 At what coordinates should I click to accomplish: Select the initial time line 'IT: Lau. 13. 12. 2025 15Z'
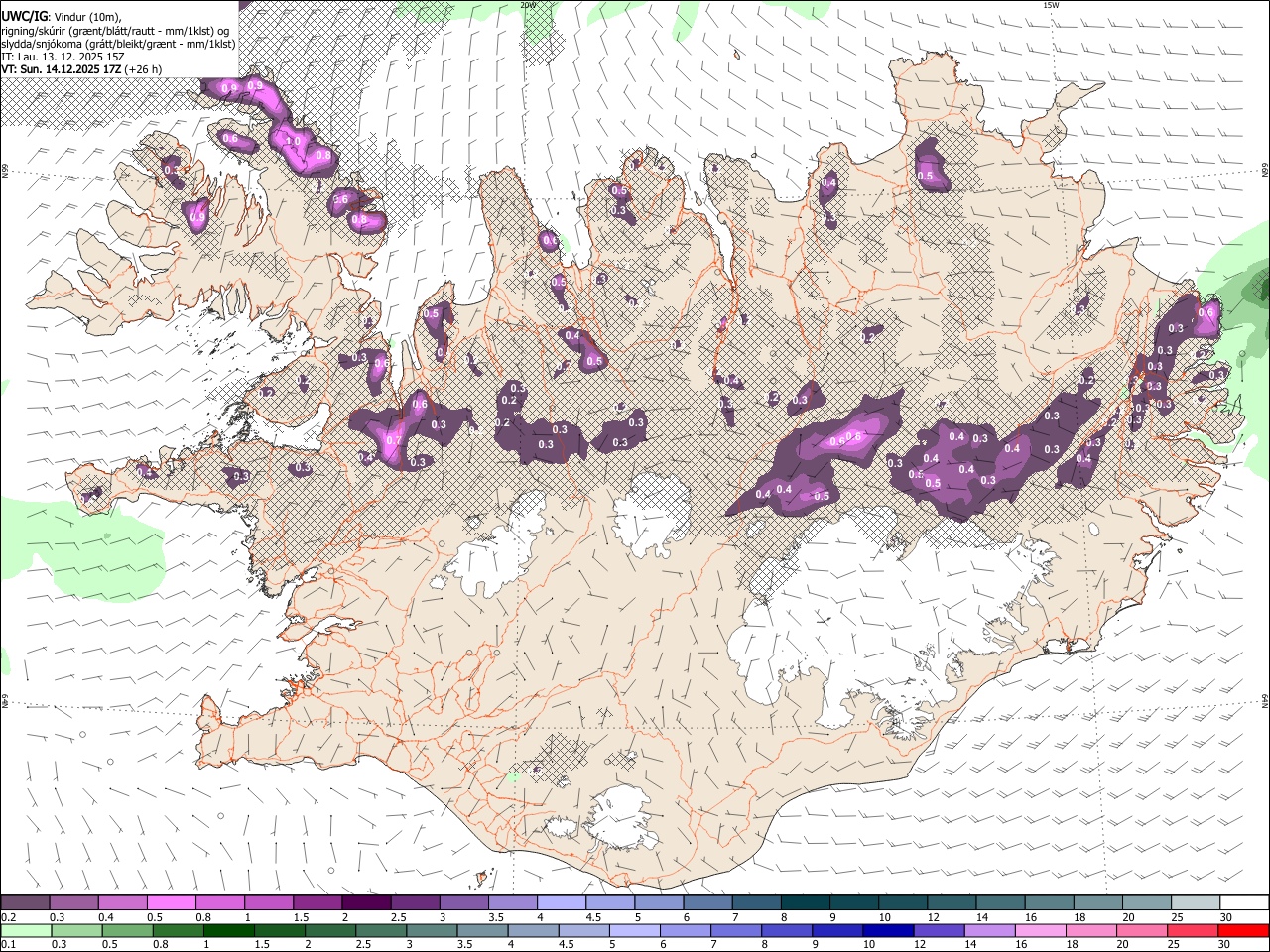pos(63,57)
